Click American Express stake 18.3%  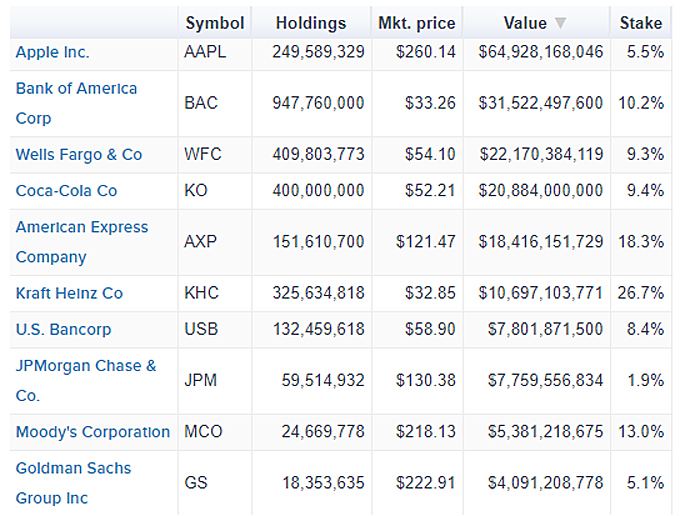[x=641, y=242]
